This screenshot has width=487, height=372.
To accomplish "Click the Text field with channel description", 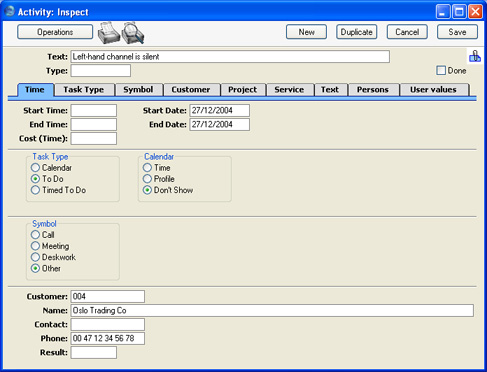I will pos(230,57).
